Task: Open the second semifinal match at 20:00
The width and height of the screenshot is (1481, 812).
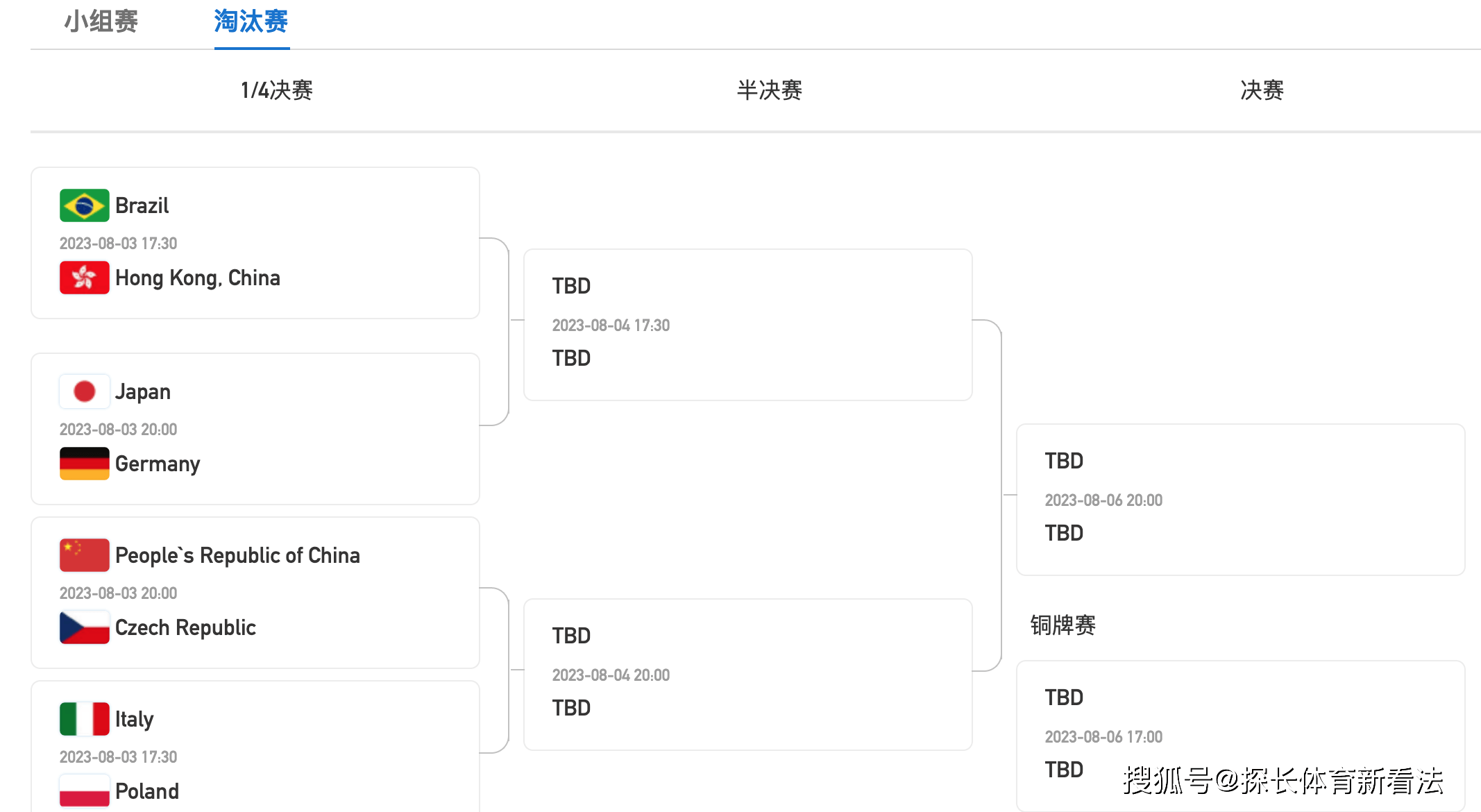Action: click(747, 675)
